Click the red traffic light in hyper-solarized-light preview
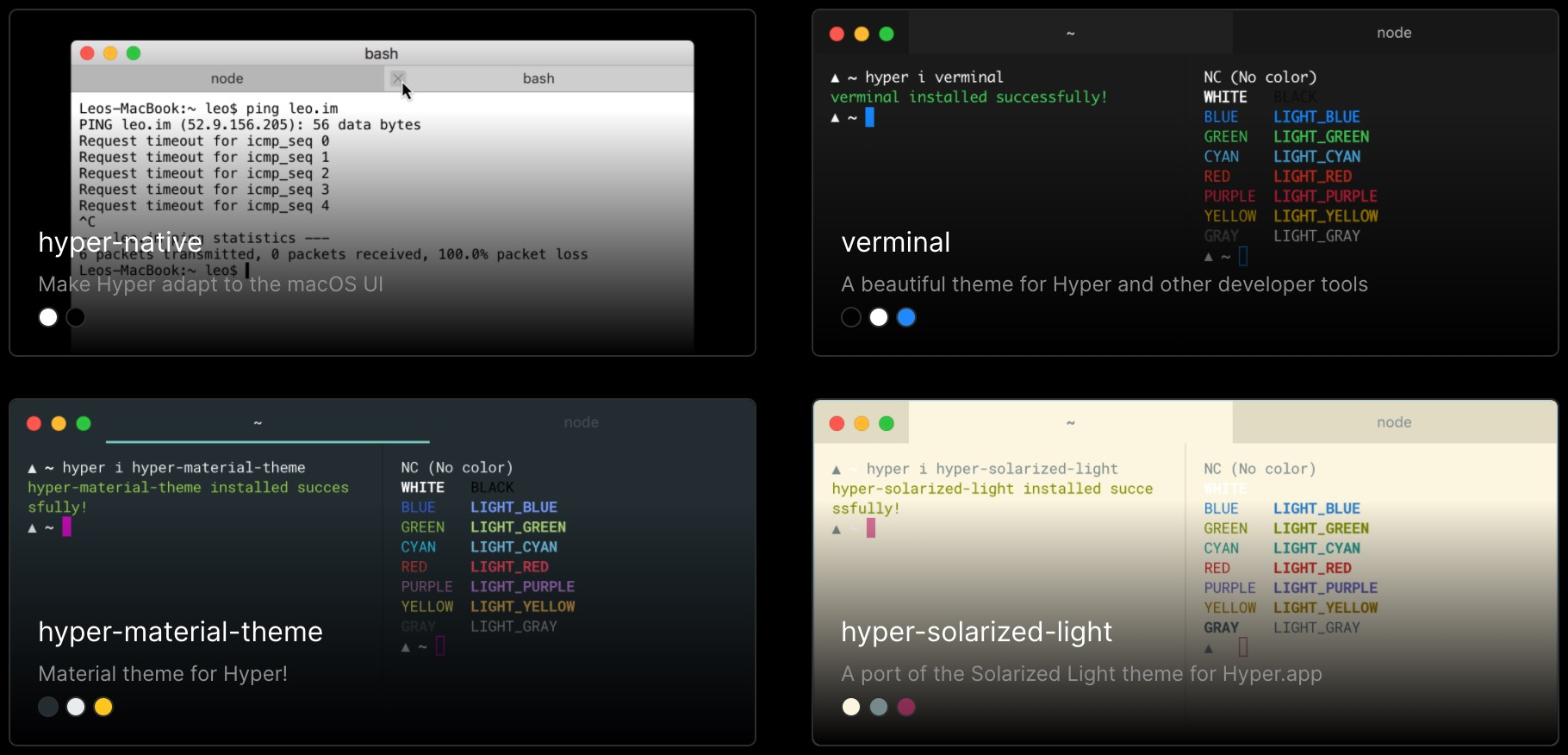 [x=837, y=423]
